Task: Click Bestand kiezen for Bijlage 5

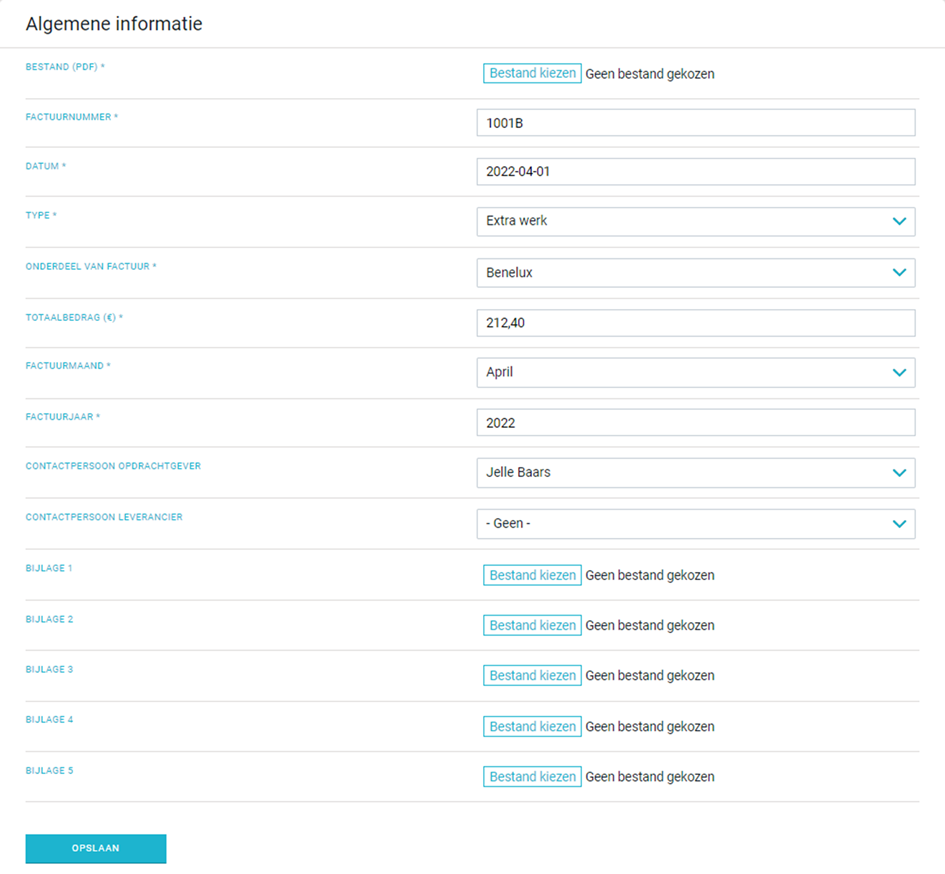Action: (x=532, y=776)
